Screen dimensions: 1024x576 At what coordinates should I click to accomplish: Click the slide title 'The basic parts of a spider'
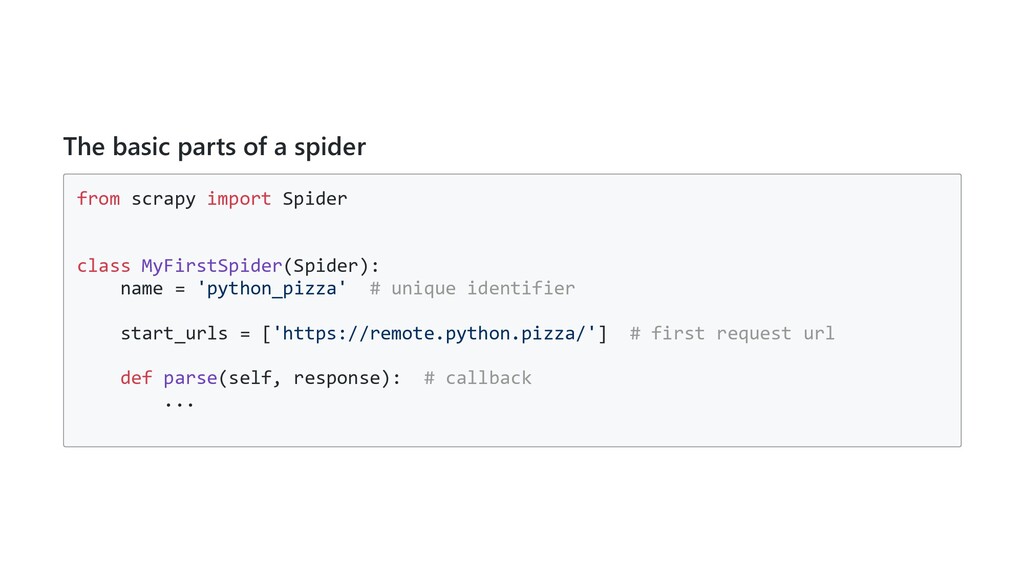click(214, 147)
